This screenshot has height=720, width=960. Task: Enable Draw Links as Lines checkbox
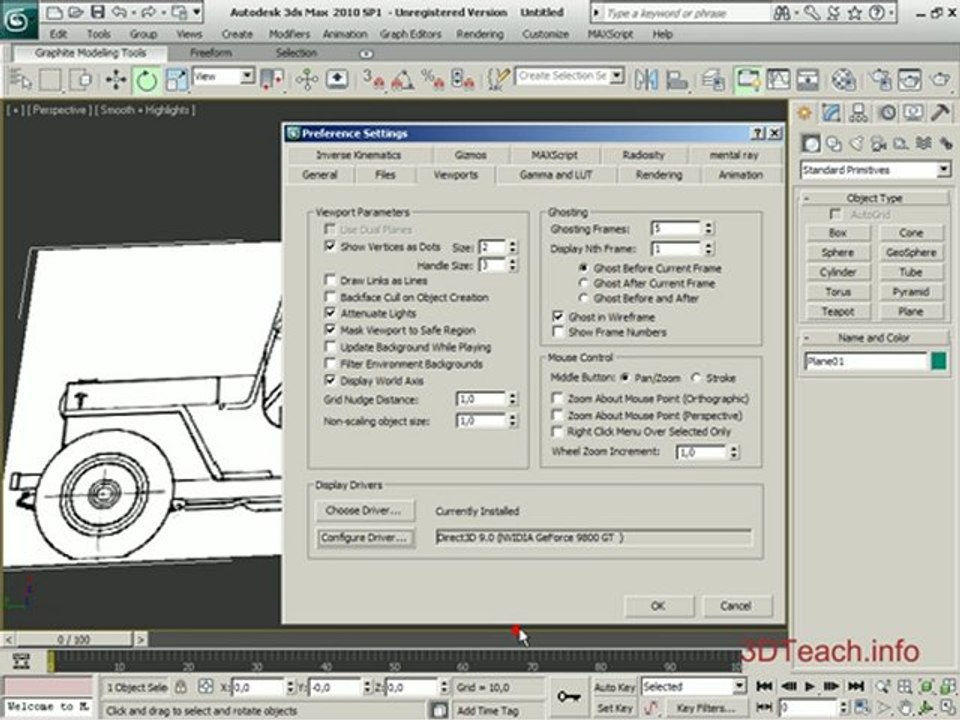coord(330,280)
